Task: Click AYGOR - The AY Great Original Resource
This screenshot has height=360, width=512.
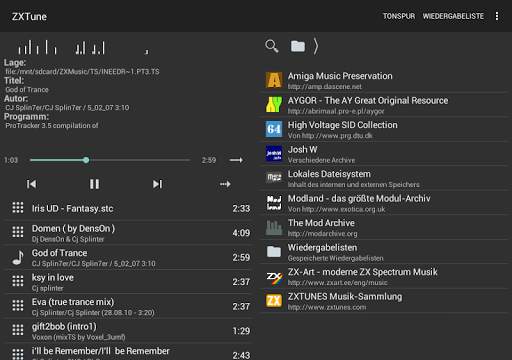Action: [368, 100]
